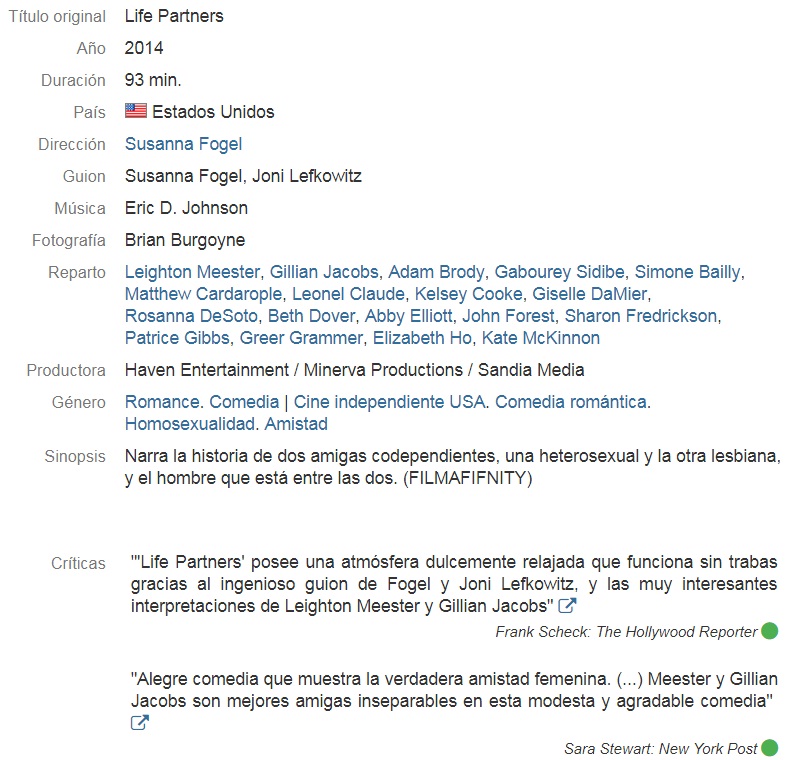786x760 pixels.
Task: Open Adam Brody cast link
Action: [x=437, y=272]
